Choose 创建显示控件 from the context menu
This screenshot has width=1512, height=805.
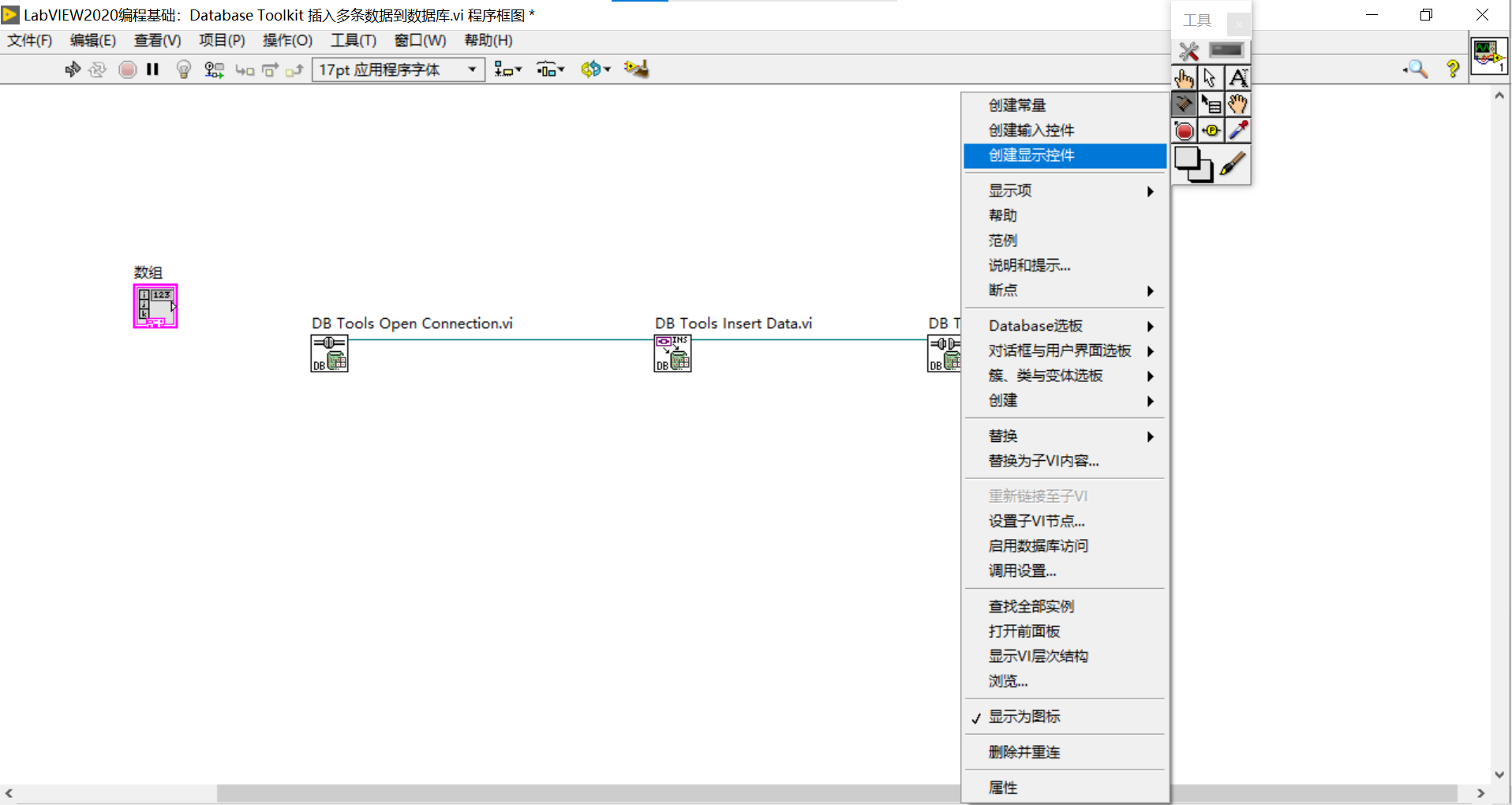point(1031,155)
